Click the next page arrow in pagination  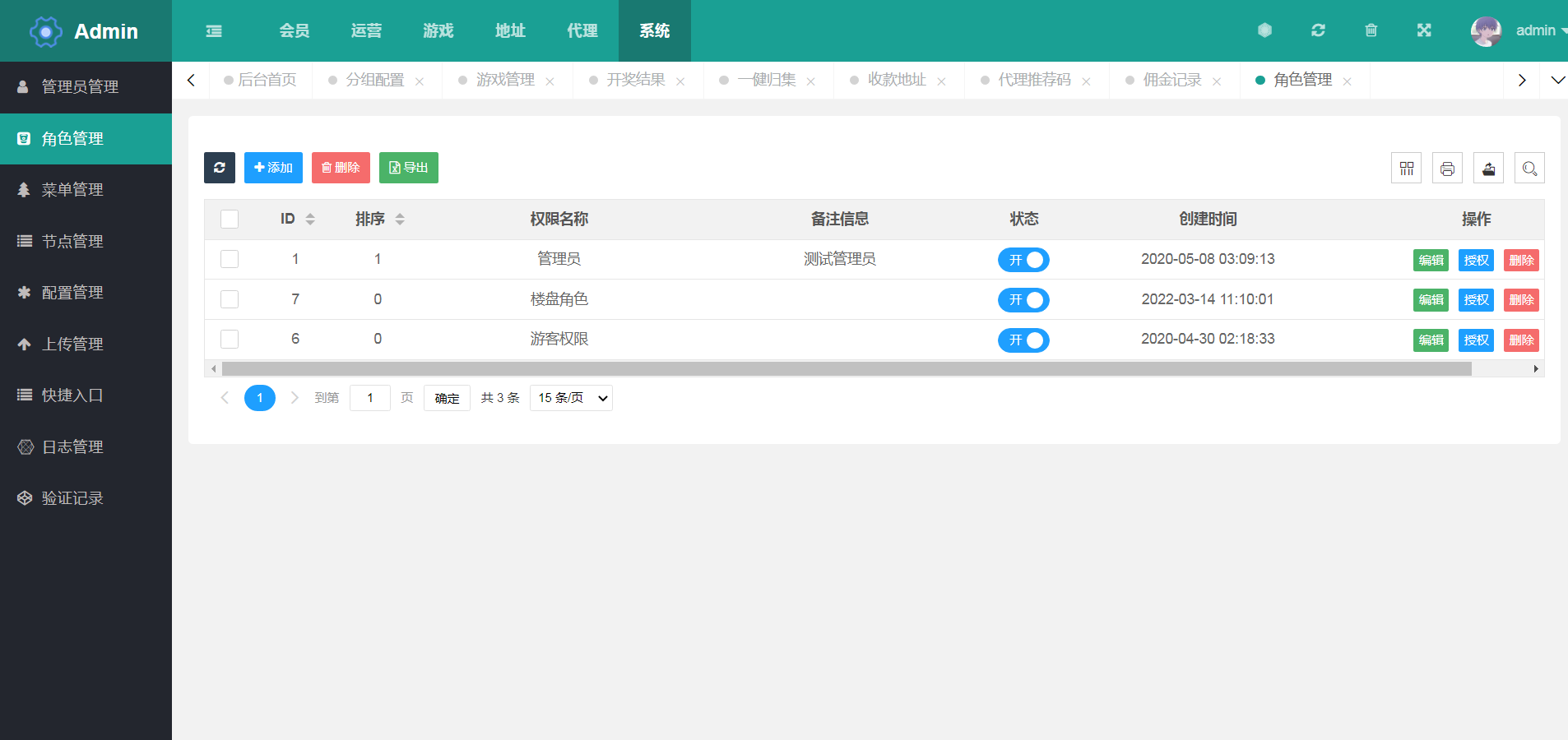pos(295,398)
